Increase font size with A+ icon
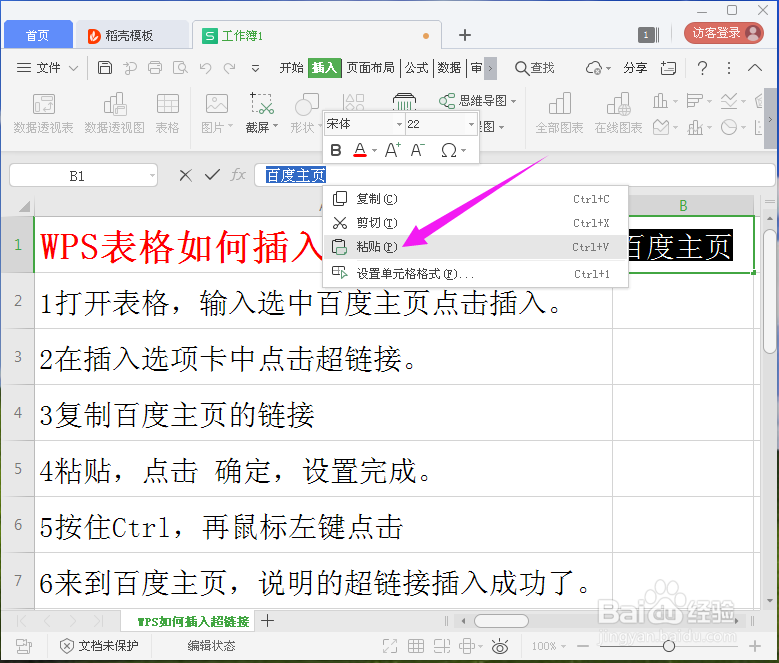Image resolution: width=779 pixels, height=663 pixels. [x=392, y=150]
